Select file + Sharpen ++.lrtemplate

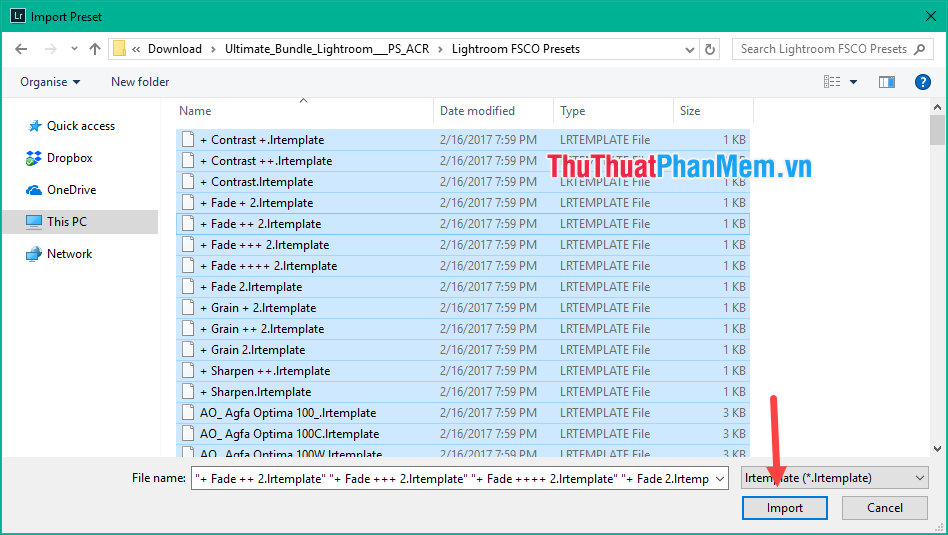(463, 371)
